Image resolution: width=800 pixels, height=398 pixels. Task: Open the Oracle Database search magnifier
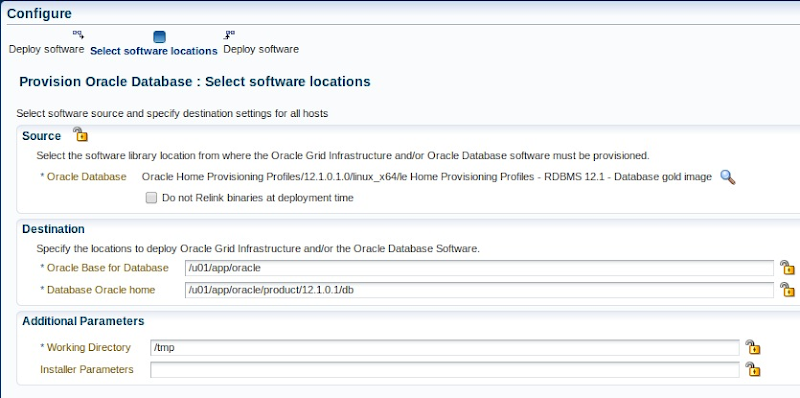tap(728, 177)
